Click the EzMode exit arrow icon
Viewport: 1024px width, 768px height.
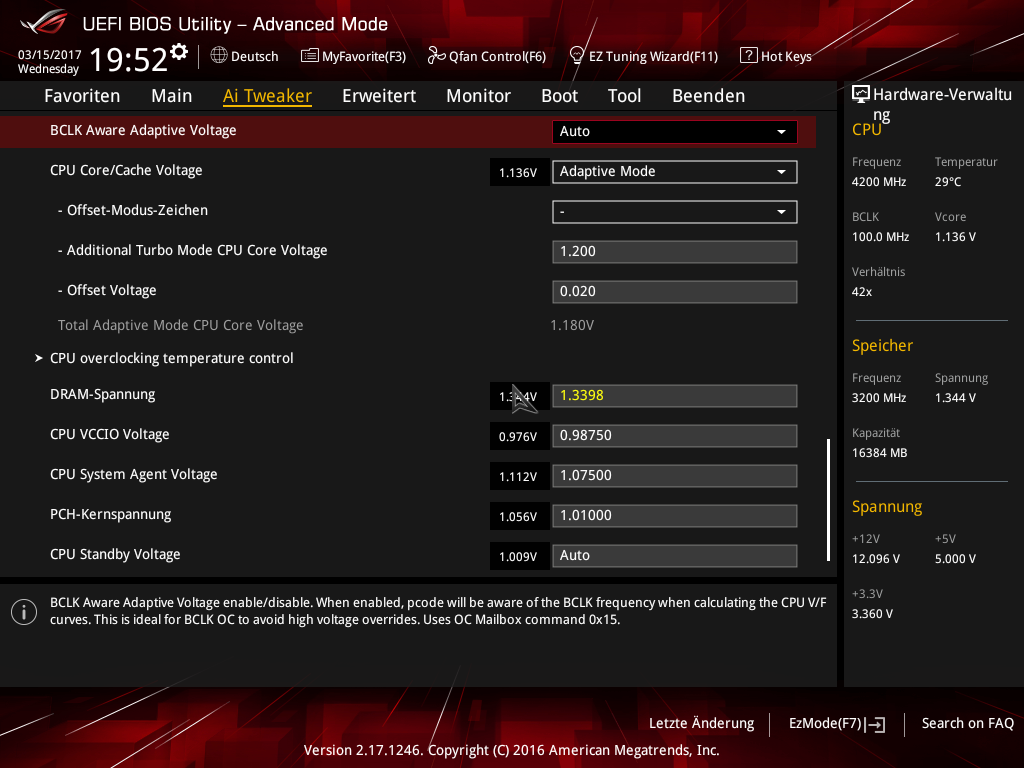875,724
